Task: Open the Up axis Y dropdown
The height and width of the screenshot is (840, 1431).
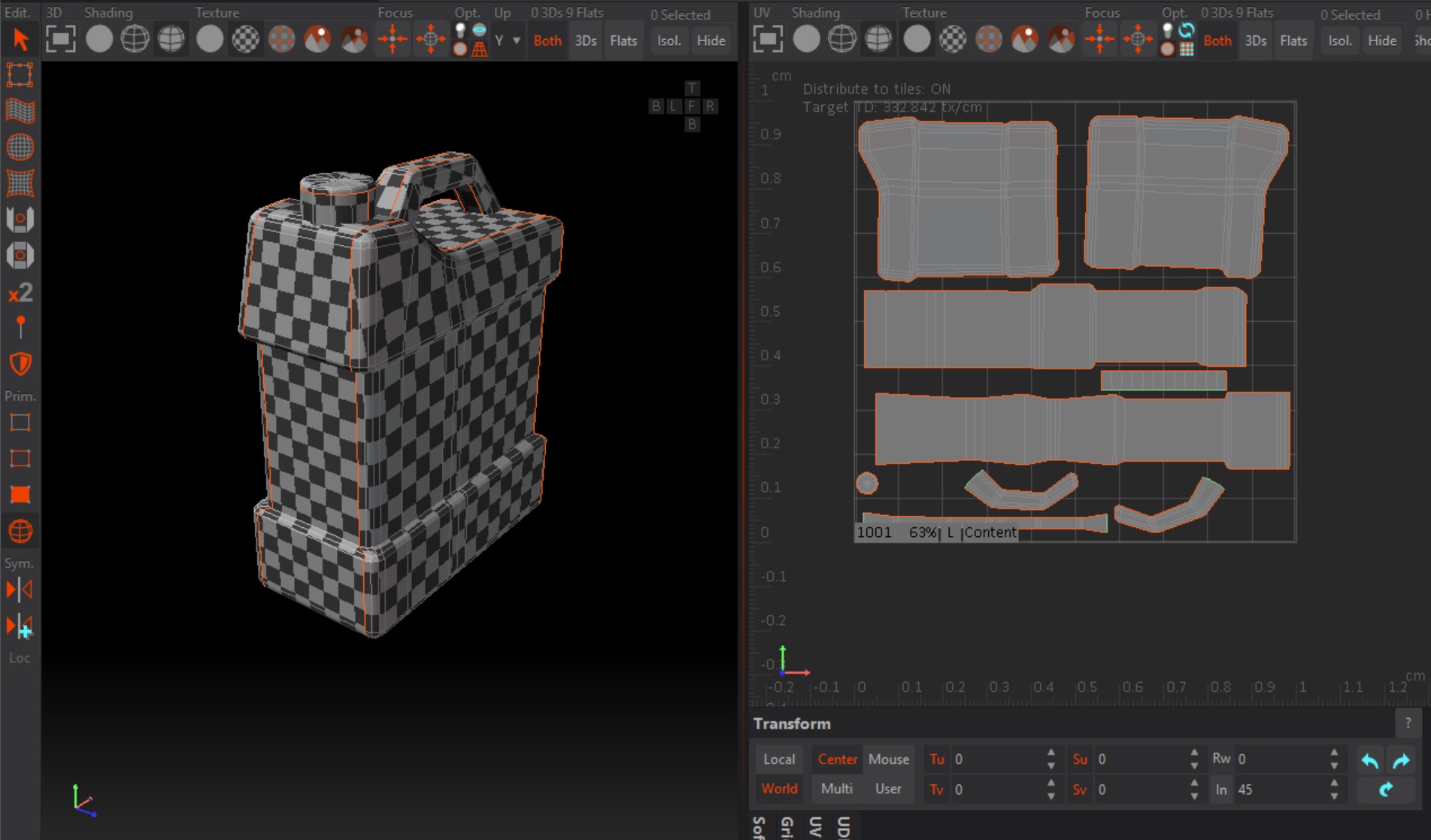Action: point(508,41)
